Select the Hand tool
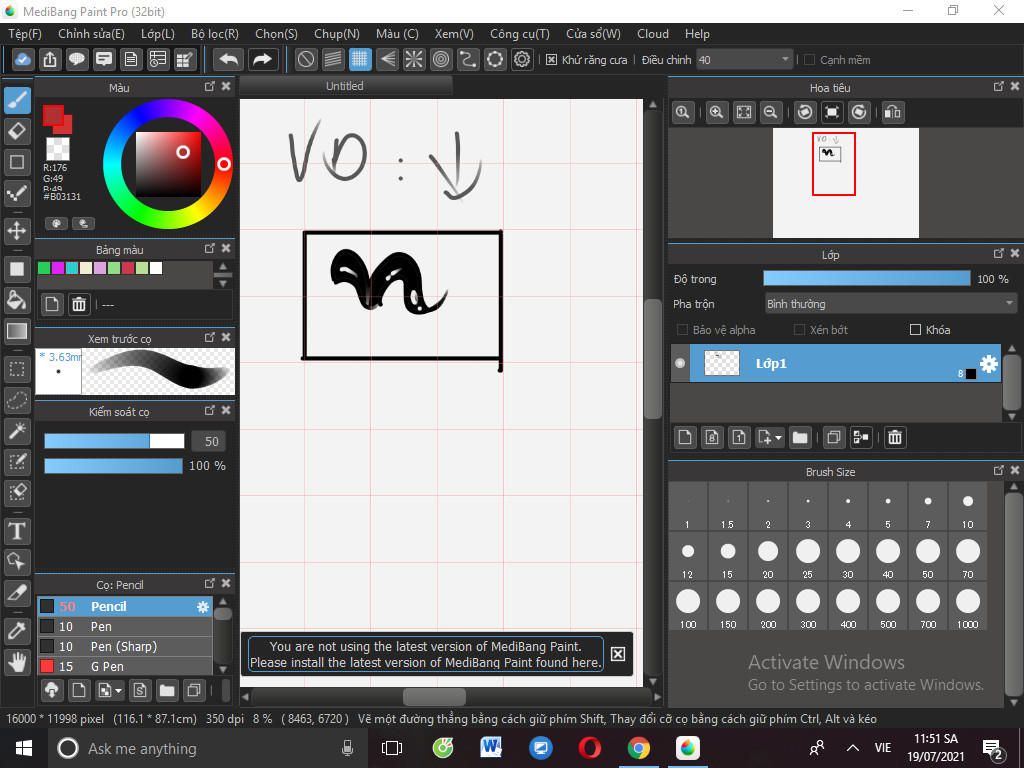Image resolution: width=1024 pixels, height=768 pixels. point(17,662)
